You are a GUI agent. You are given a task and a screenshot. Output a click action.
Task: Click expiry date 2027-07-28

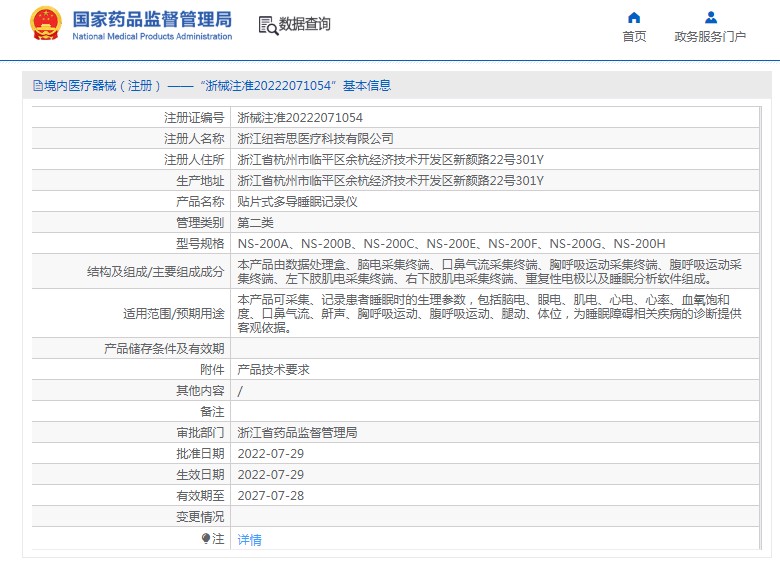tap(271, 495)
